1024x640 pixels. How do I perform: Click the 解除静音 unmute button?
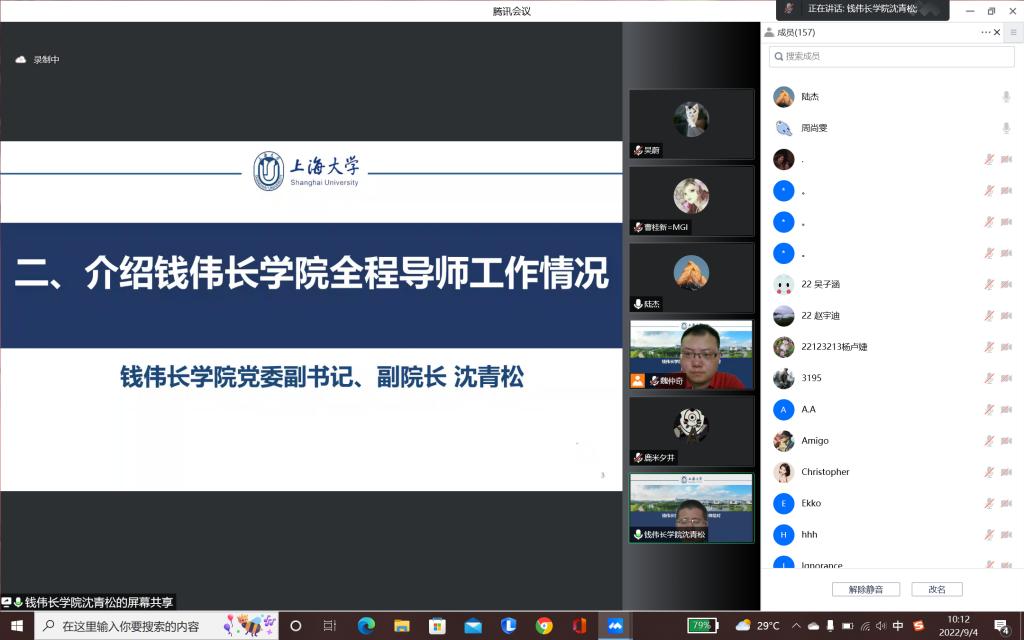[865, 589]
